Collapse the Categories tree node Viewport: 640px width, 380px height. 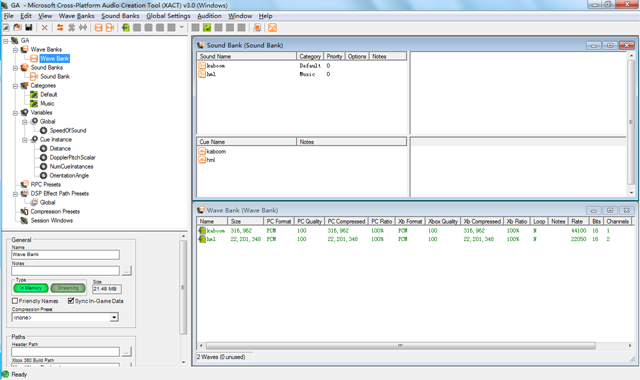pyautogui.click(x=15, y=86)
